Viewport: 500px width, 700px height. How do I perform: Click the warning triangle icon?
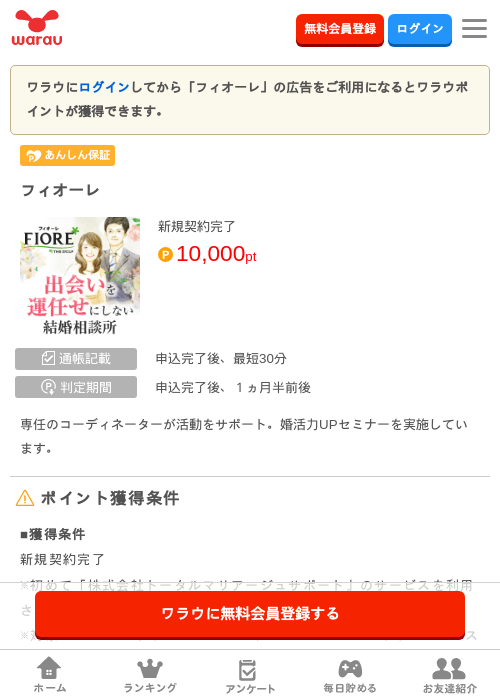(x=25, y=498)
